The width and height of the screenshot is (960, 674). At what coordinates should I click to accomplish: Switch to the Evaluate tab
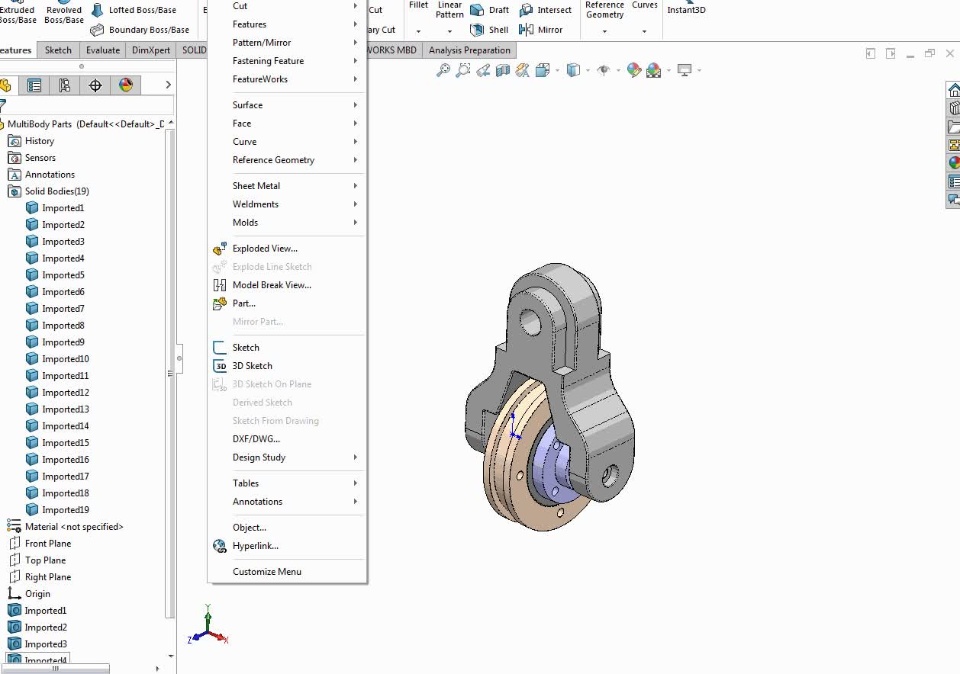point(103,50)
